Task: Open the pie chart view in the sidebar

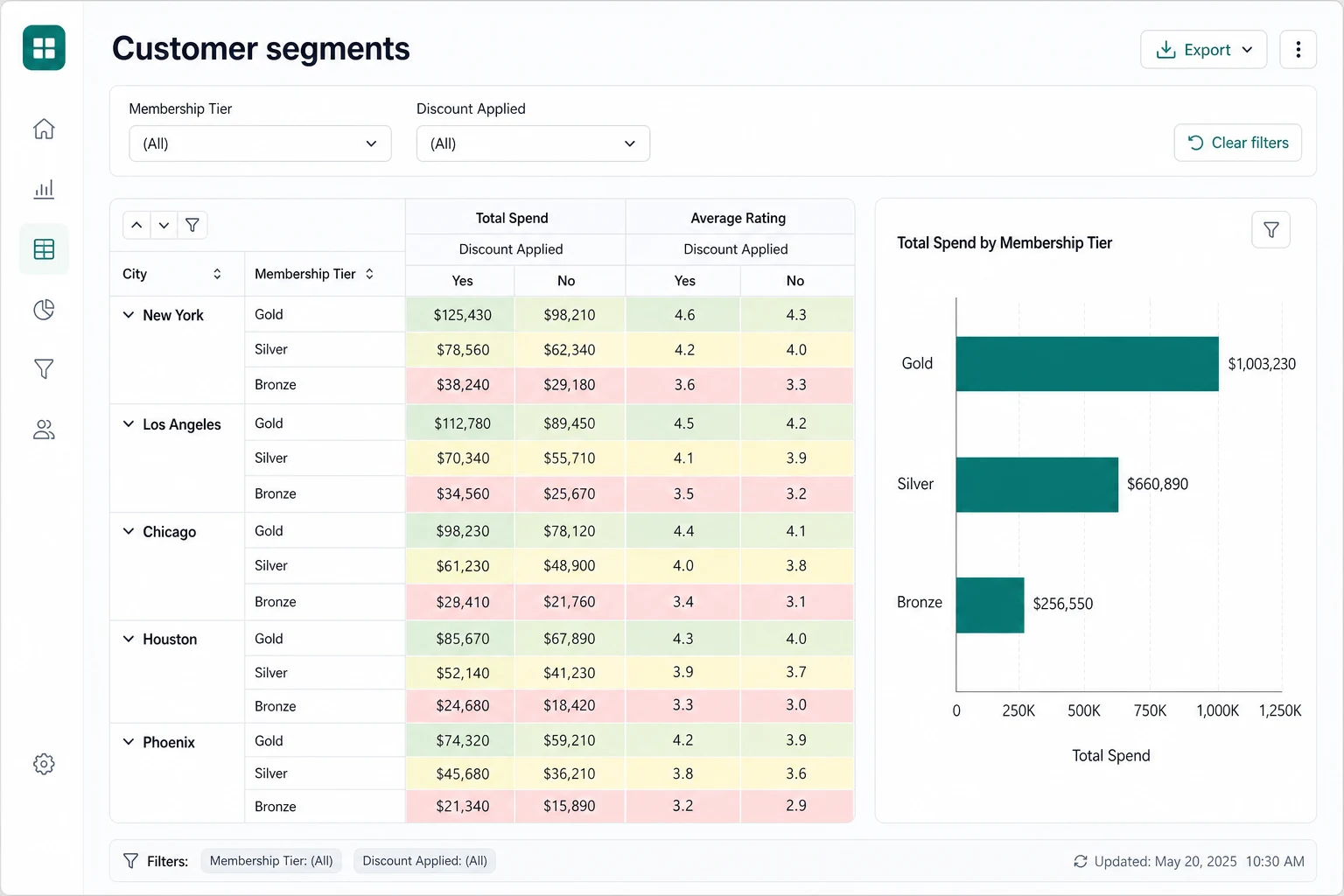Action: pos(44,310)
